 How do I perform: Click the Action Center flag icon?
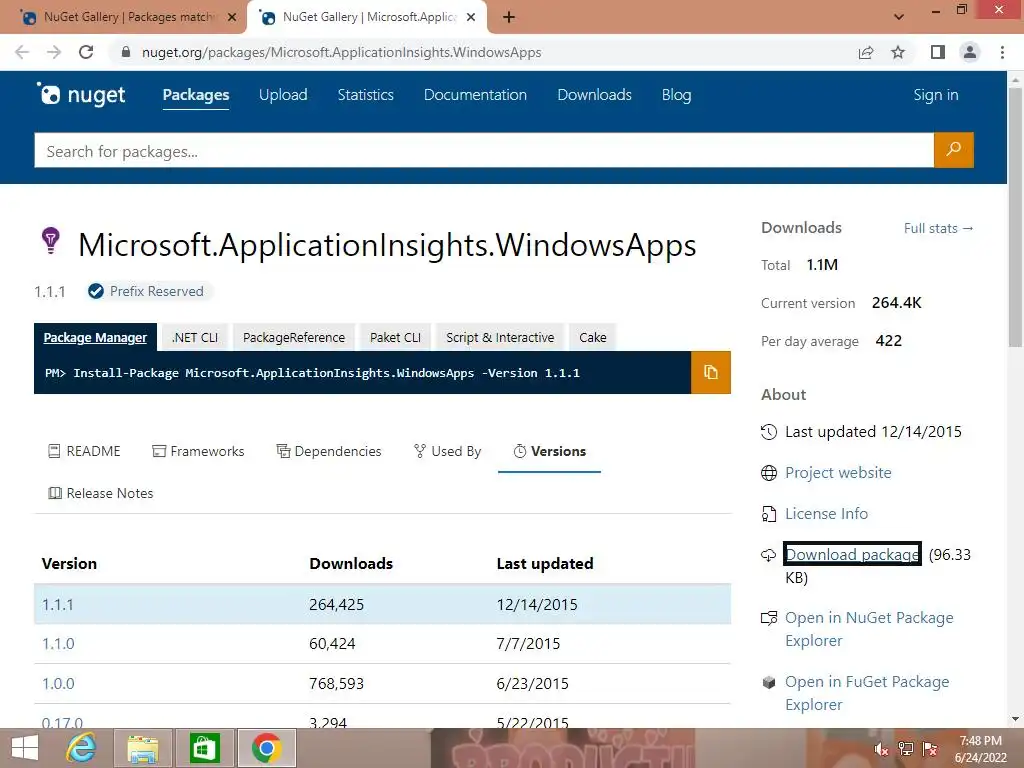(x=930, y=749)
